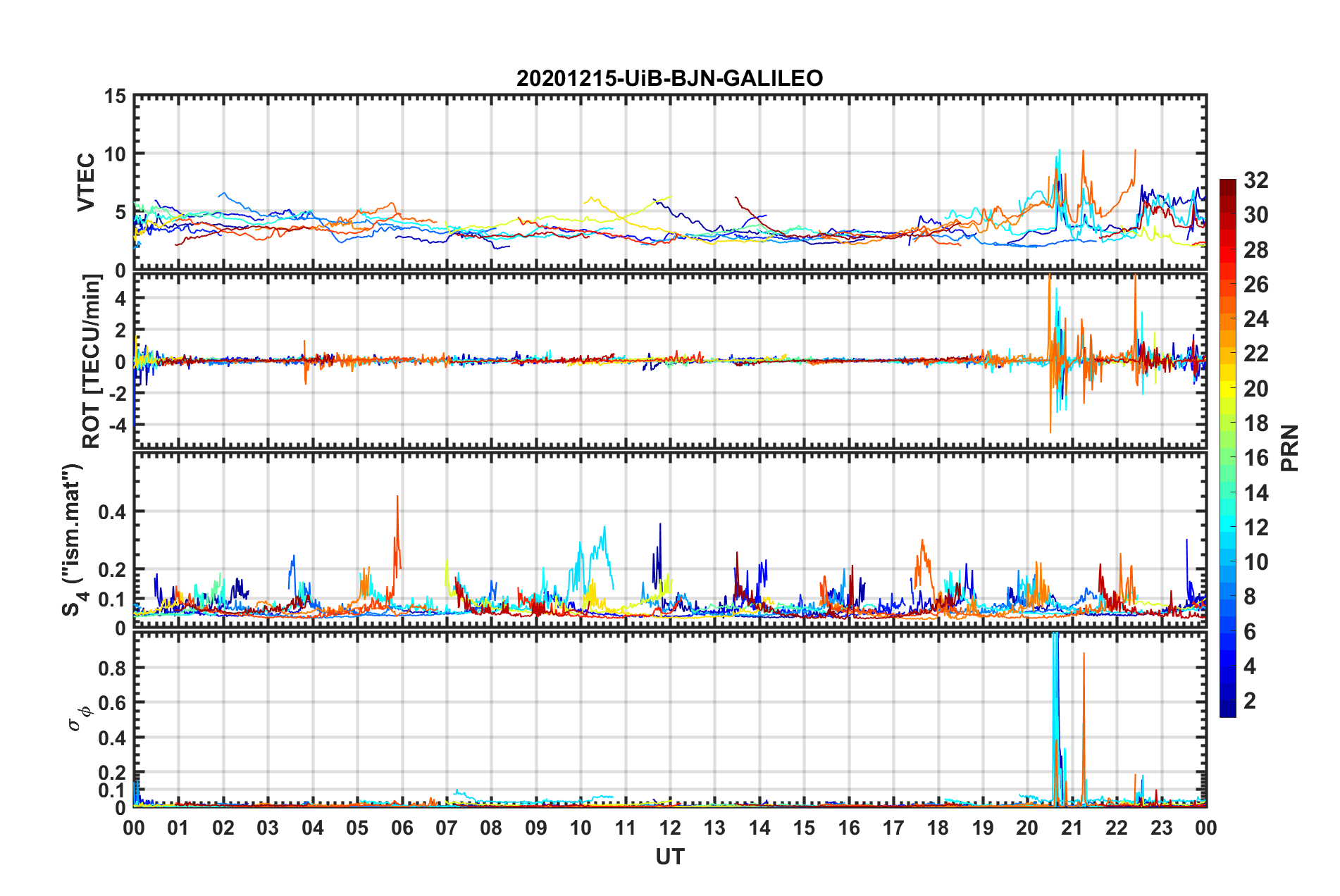
Task: Click the PRN colorbar label
Action: (1290, 448)
